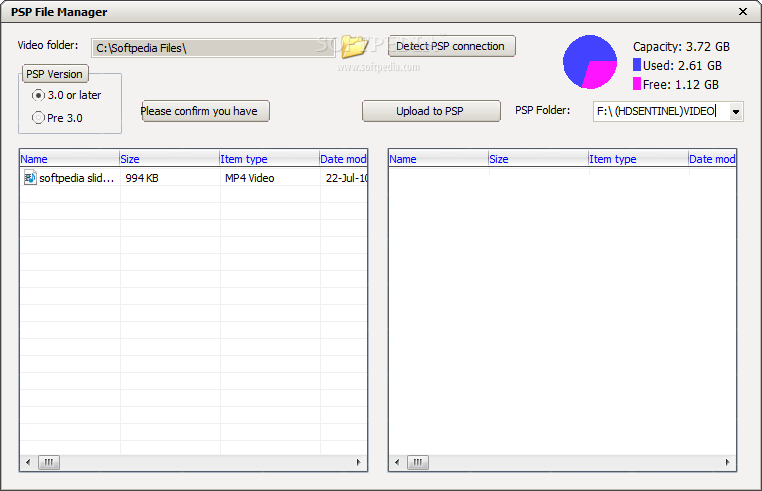Click the Please confirm you have button
762x491 pixels.
pyautogui.click(x=205, y=111)
